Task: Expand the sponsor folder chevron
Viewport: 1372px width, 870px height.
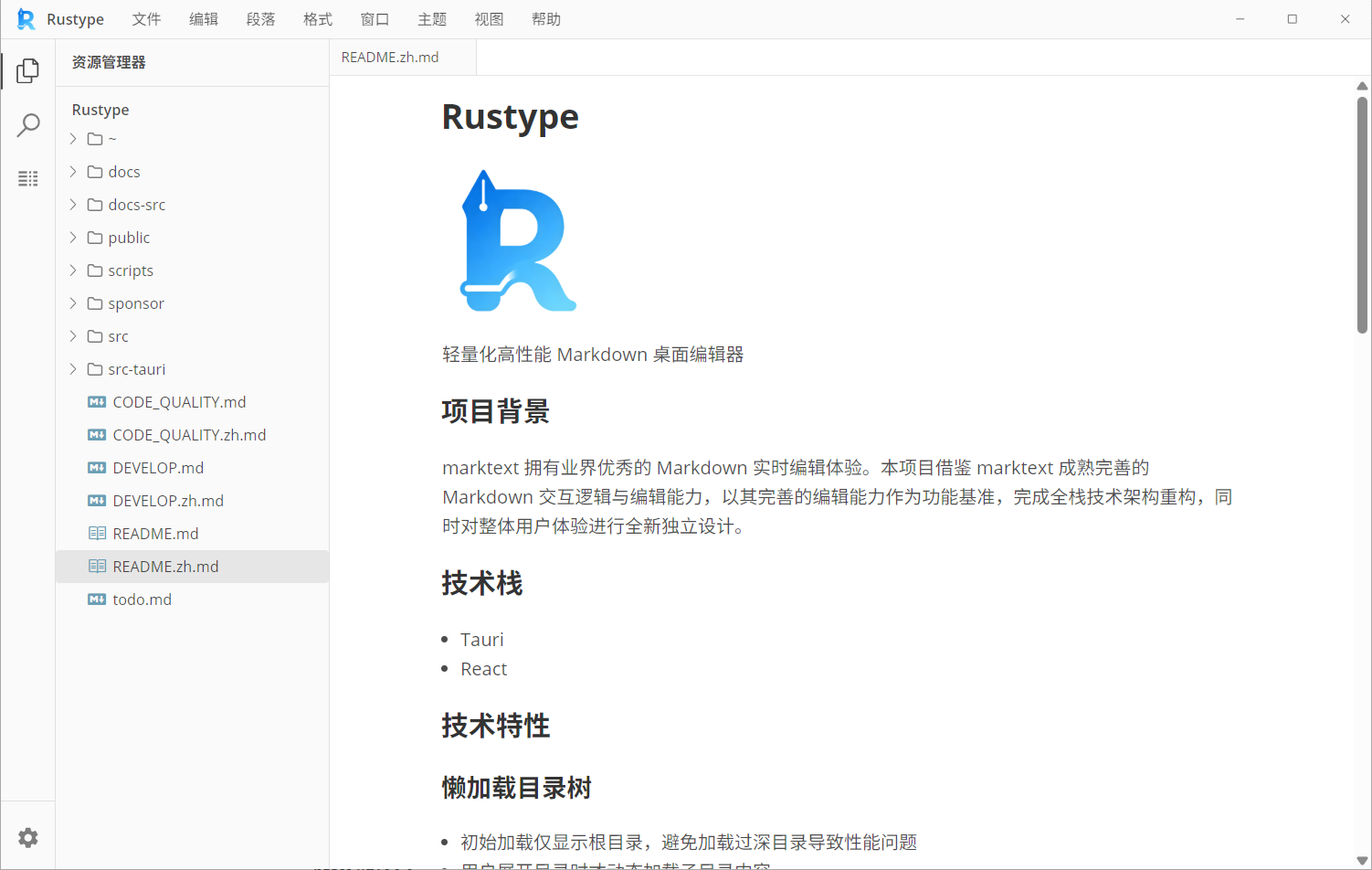Action: [73, 303]
